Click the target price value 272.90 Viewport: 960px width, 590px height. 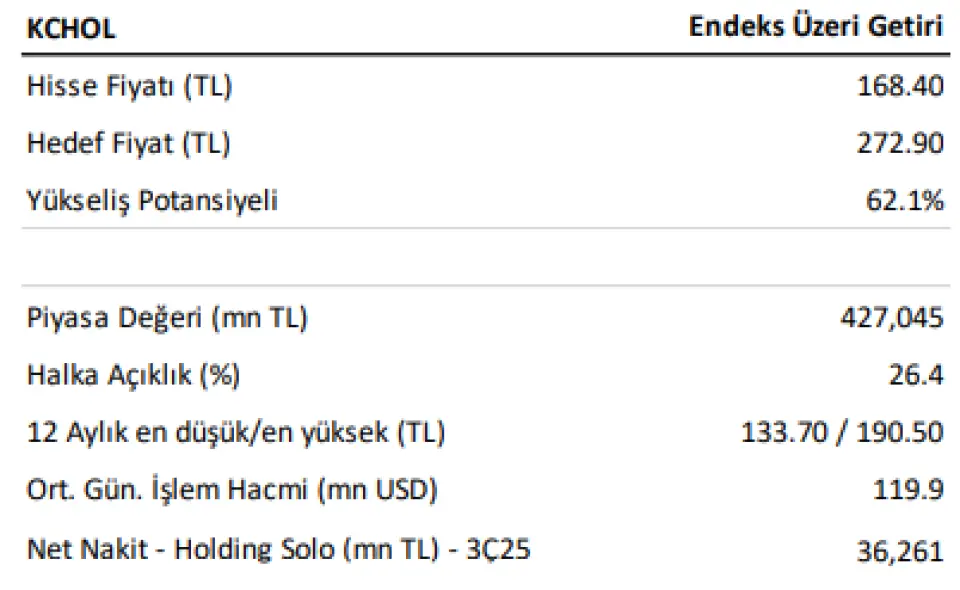pos(900,144)
